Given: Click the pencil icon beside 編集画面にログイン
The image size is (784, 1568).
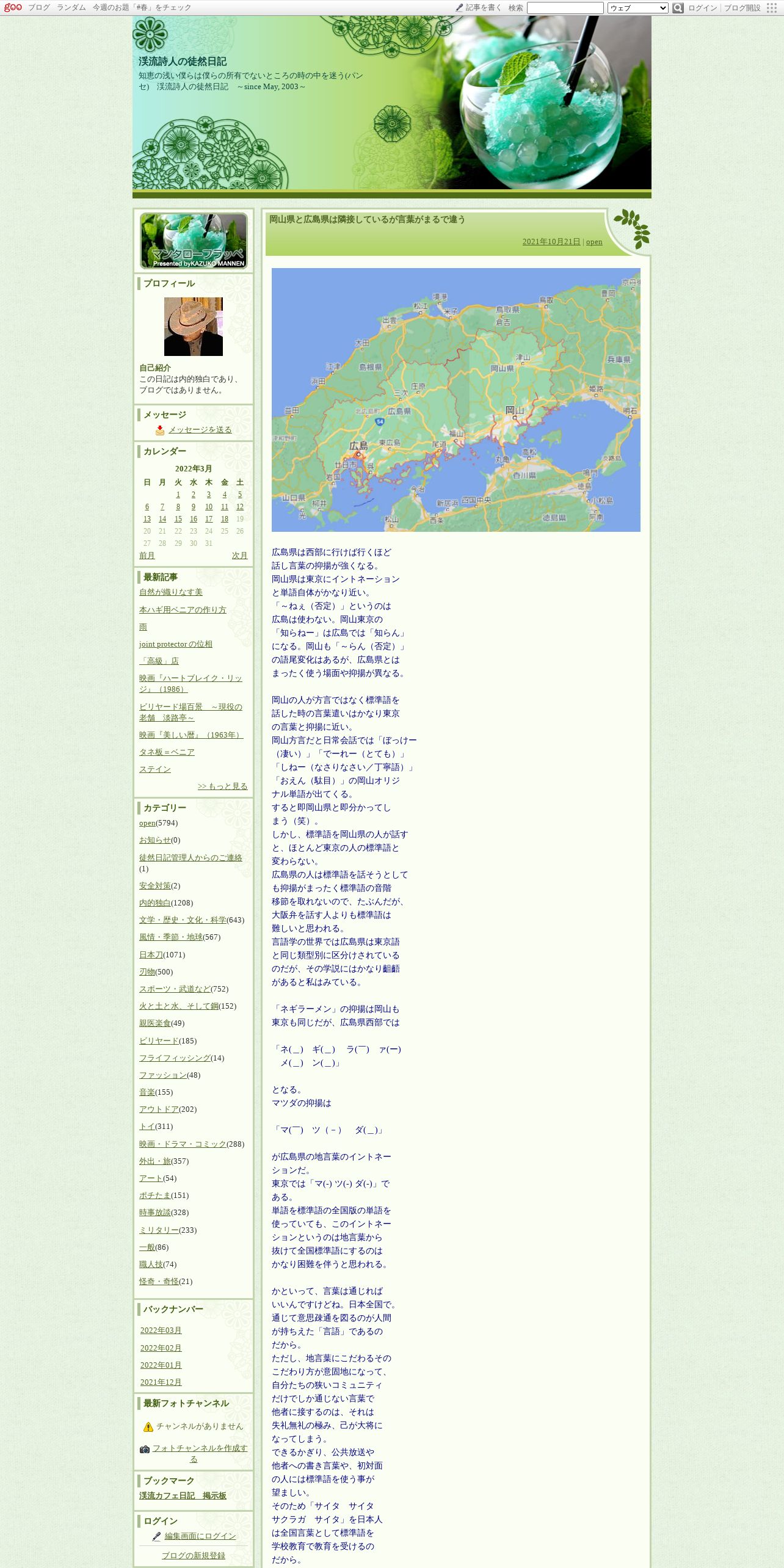Looking at the screenshot, I should 157,1536.
